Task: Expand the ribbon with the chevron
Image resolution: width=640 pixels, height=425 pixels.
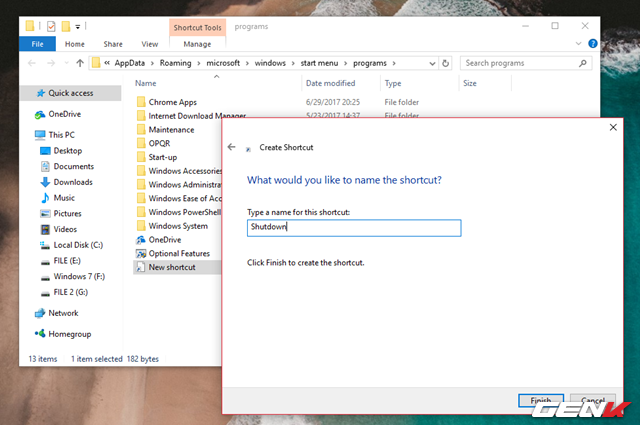Action: 578,43
